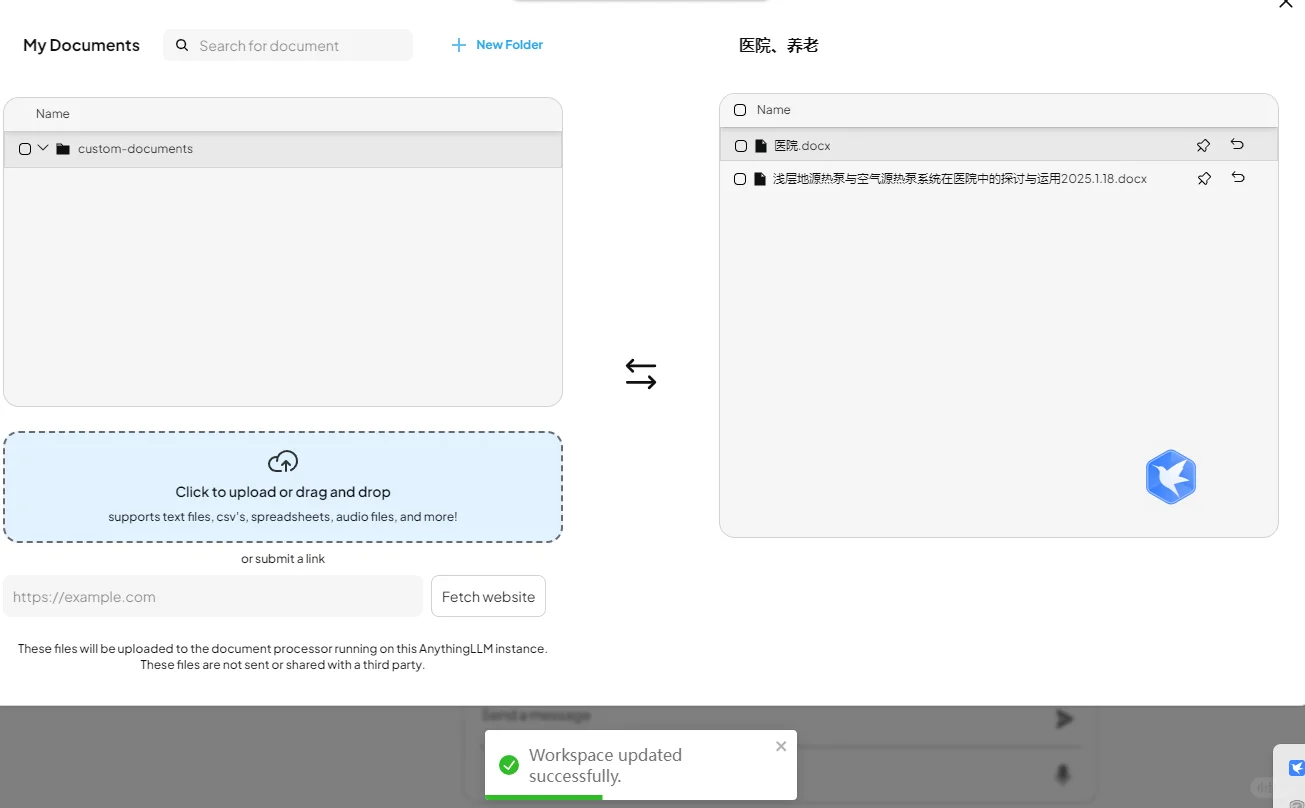1305x808 pixels.
Task: Click the search magnifier icon
Action: [x=182, y=45]
